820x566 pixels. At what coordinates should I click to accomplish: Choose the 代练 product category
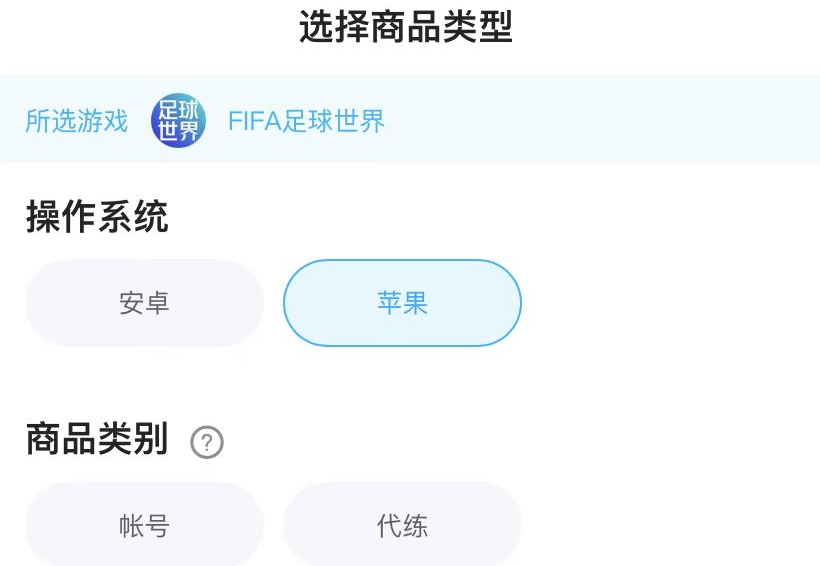[402, 526]
